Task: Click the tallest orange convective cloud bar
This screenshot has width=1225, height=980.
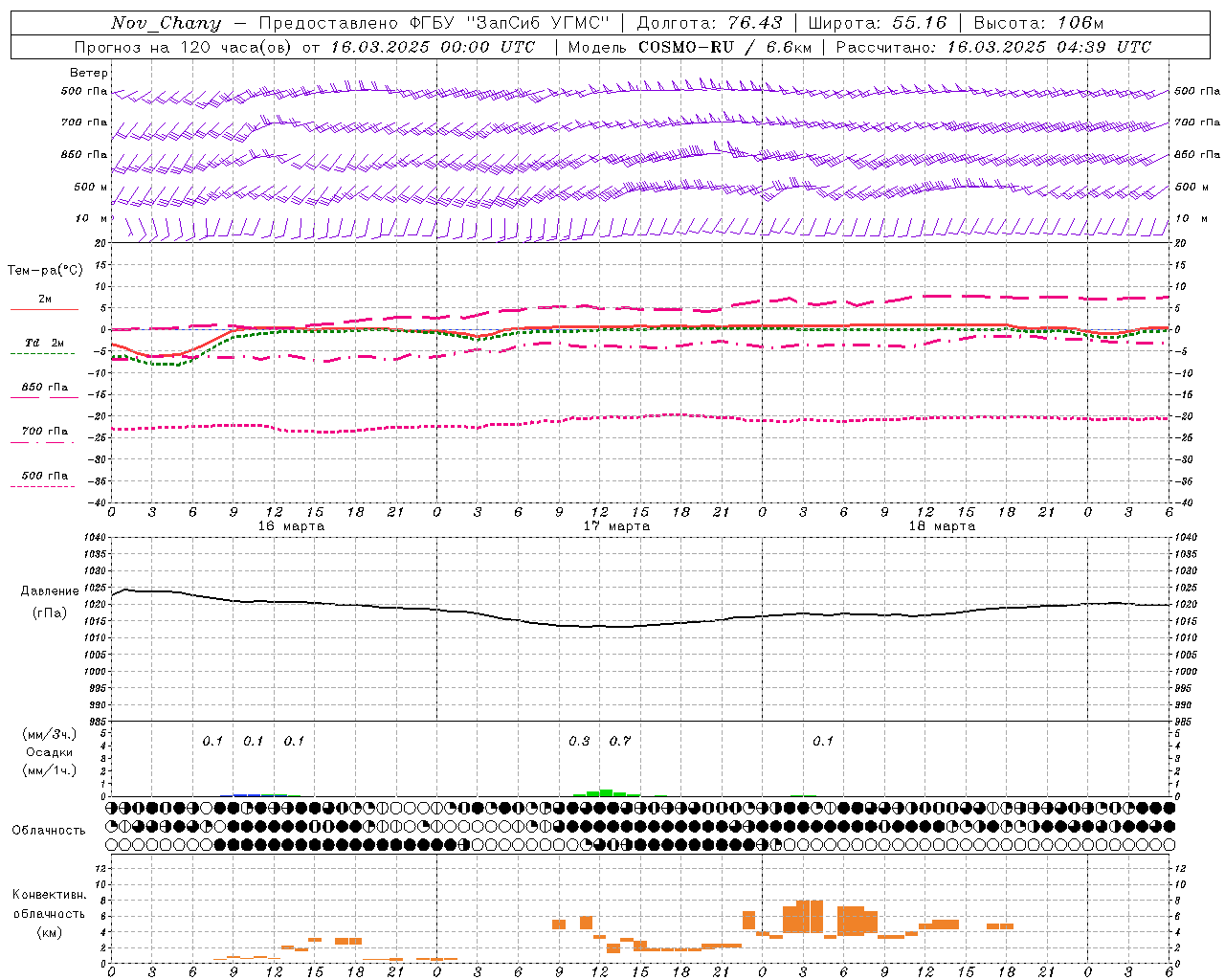Action: [810, 916]
